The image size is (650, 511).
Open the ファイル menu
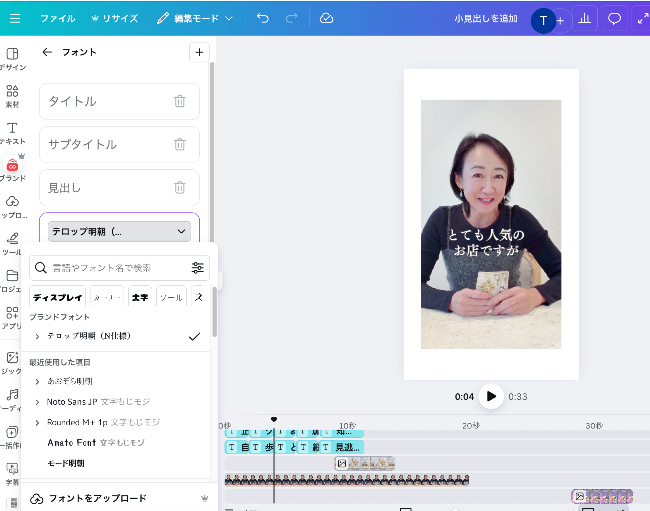click(x=57, y=18)
